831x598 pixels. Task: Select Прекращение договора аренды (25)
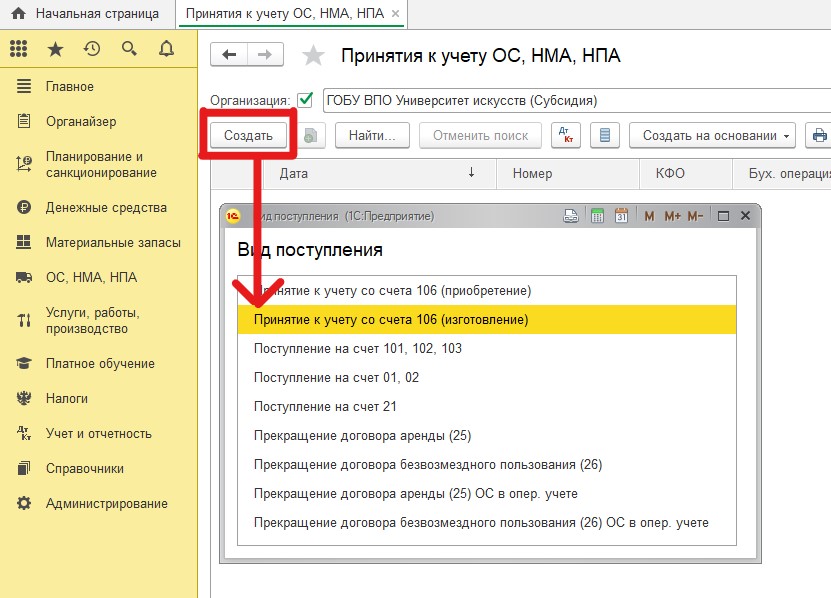(487, 436)
